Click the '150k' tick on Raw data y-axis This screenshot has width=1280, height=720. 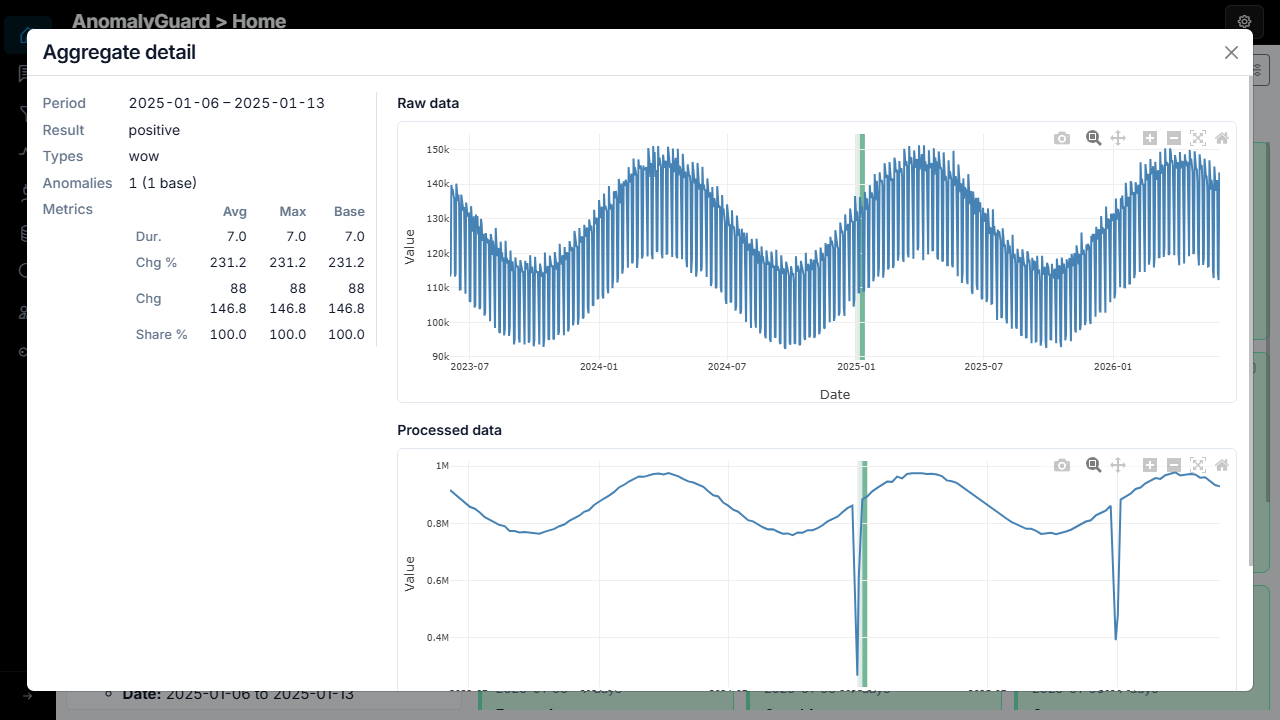437,150
